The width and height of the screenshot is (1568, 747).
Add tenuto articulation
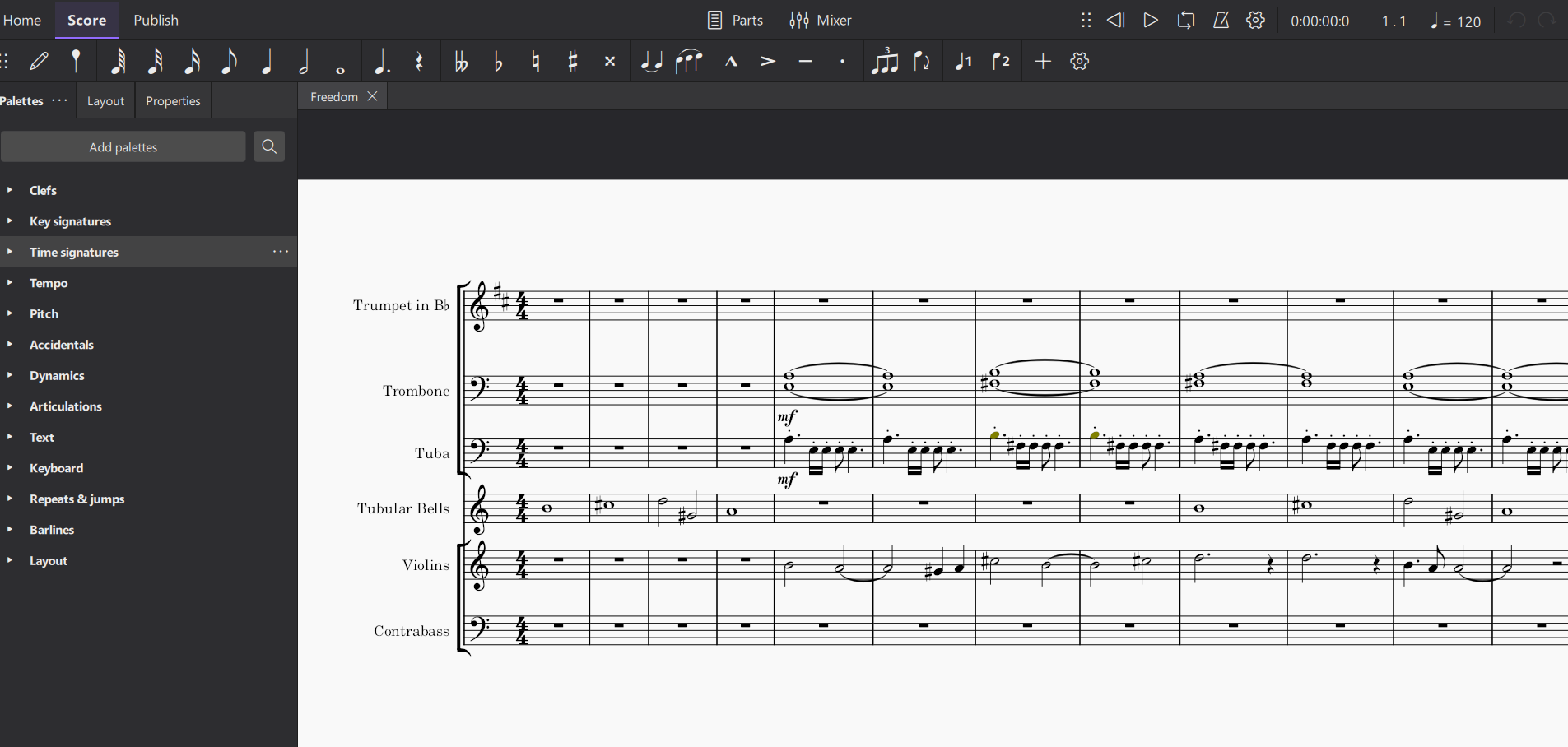tap(805, 61)
